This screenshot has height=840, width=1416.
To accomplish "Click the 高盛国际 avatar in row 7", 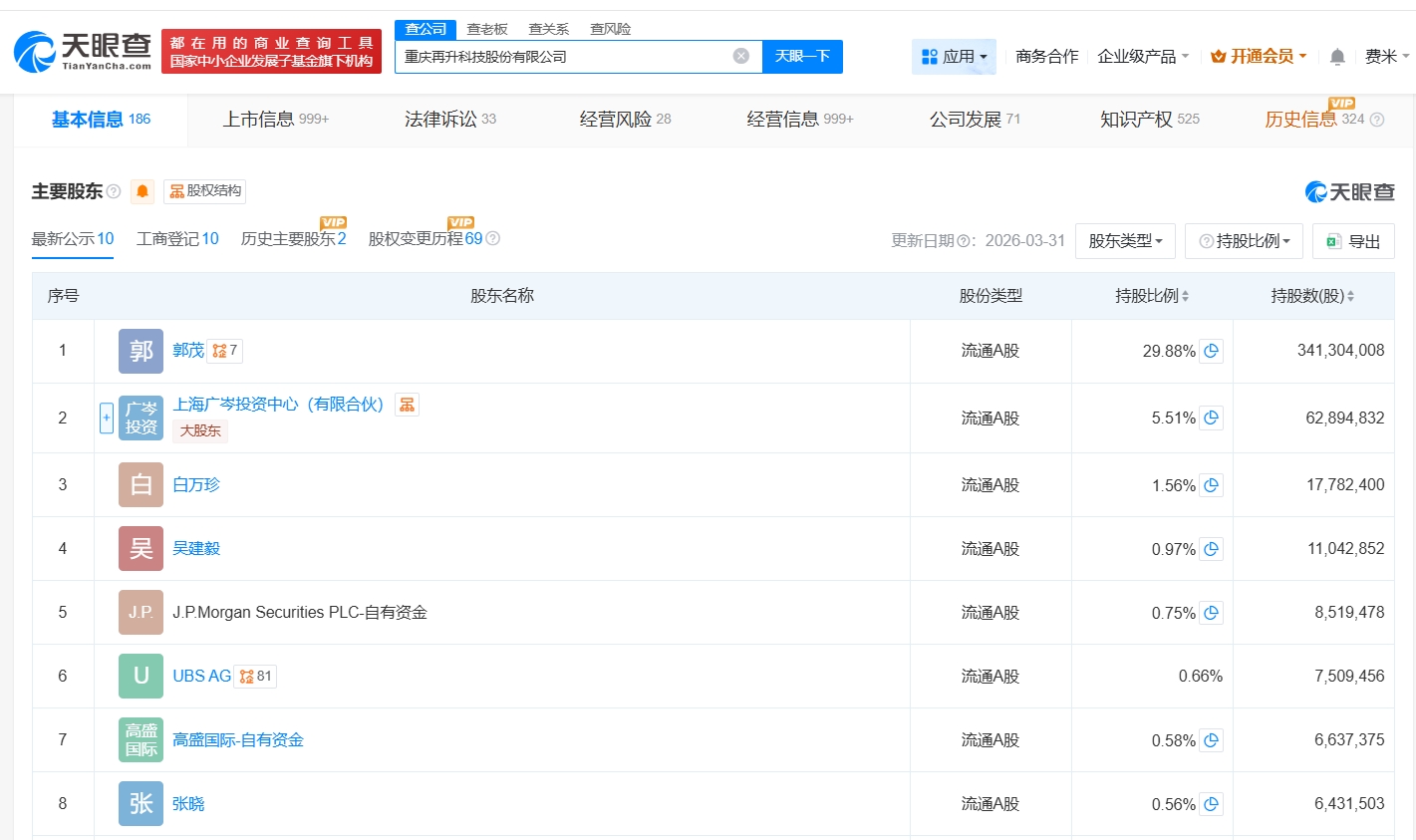I will 141,740.
